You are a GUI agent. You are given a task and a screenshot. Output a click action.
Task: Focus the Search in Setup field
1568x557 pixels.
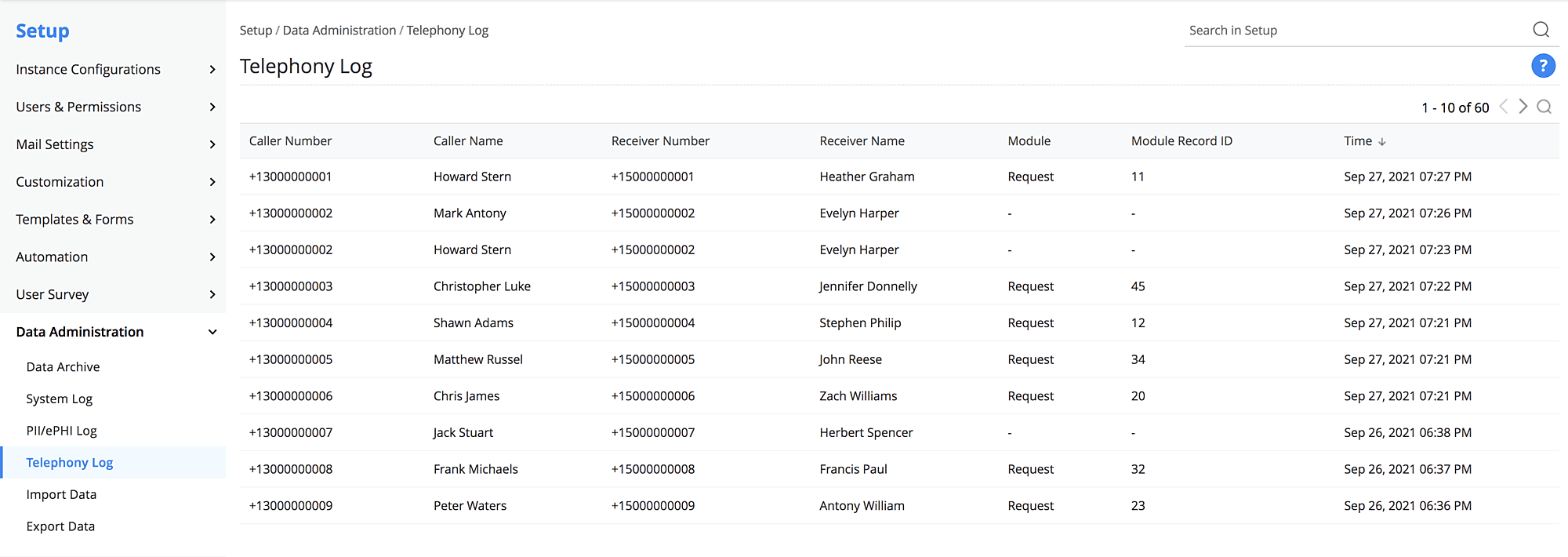1352,31
